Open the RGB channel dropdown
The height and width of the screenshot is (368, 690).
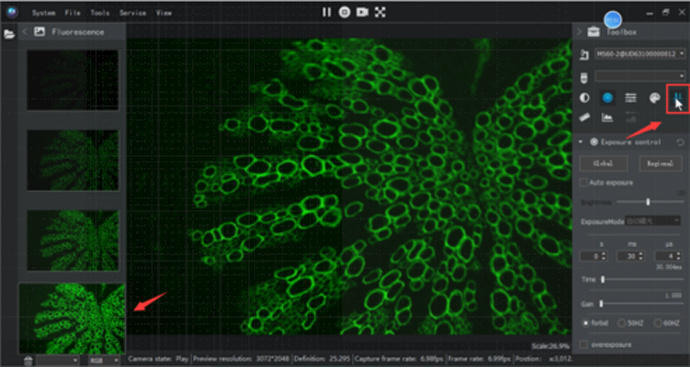click(x=104, y=361)
